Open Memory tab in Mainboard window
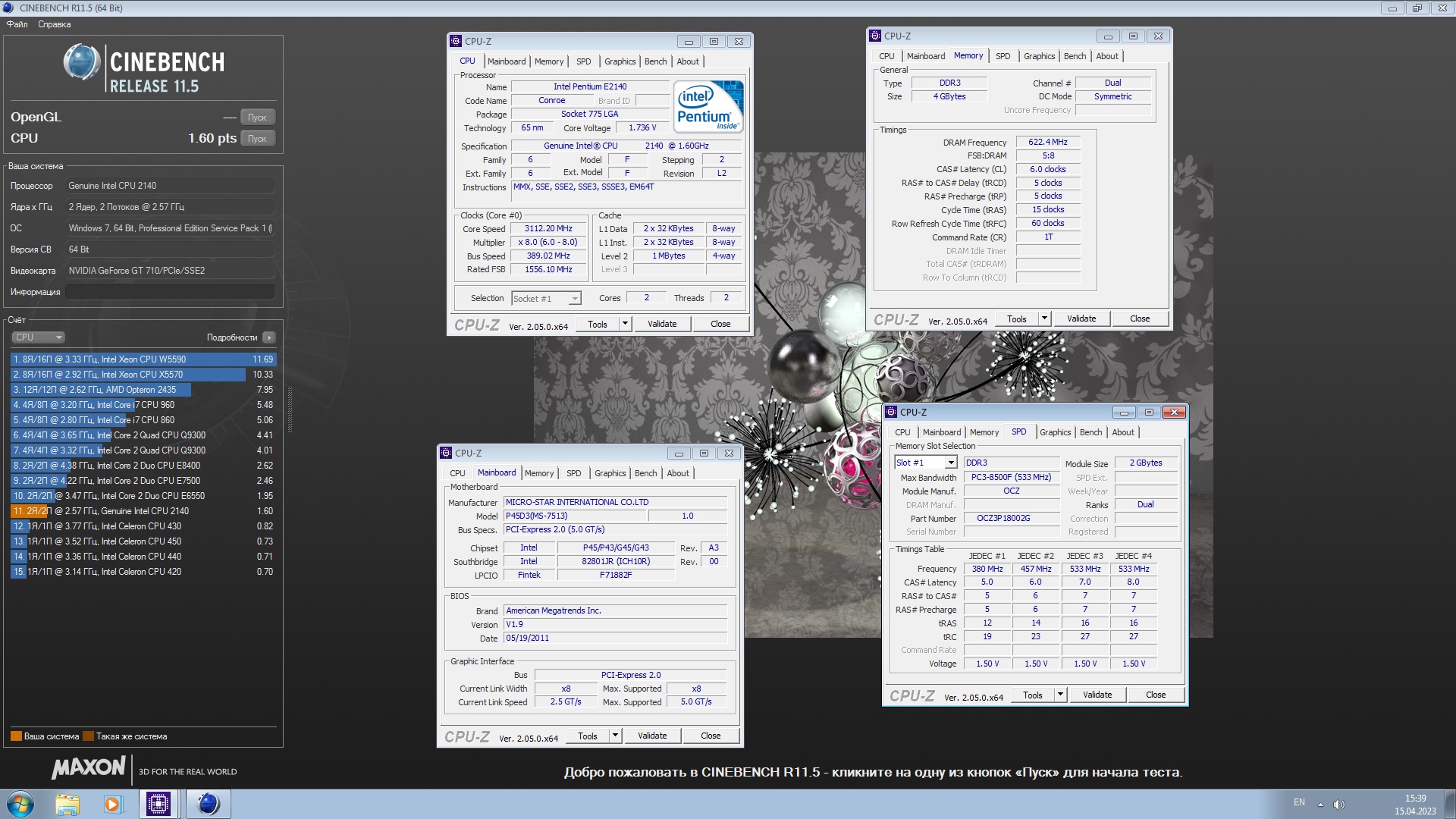 [539, 473]
